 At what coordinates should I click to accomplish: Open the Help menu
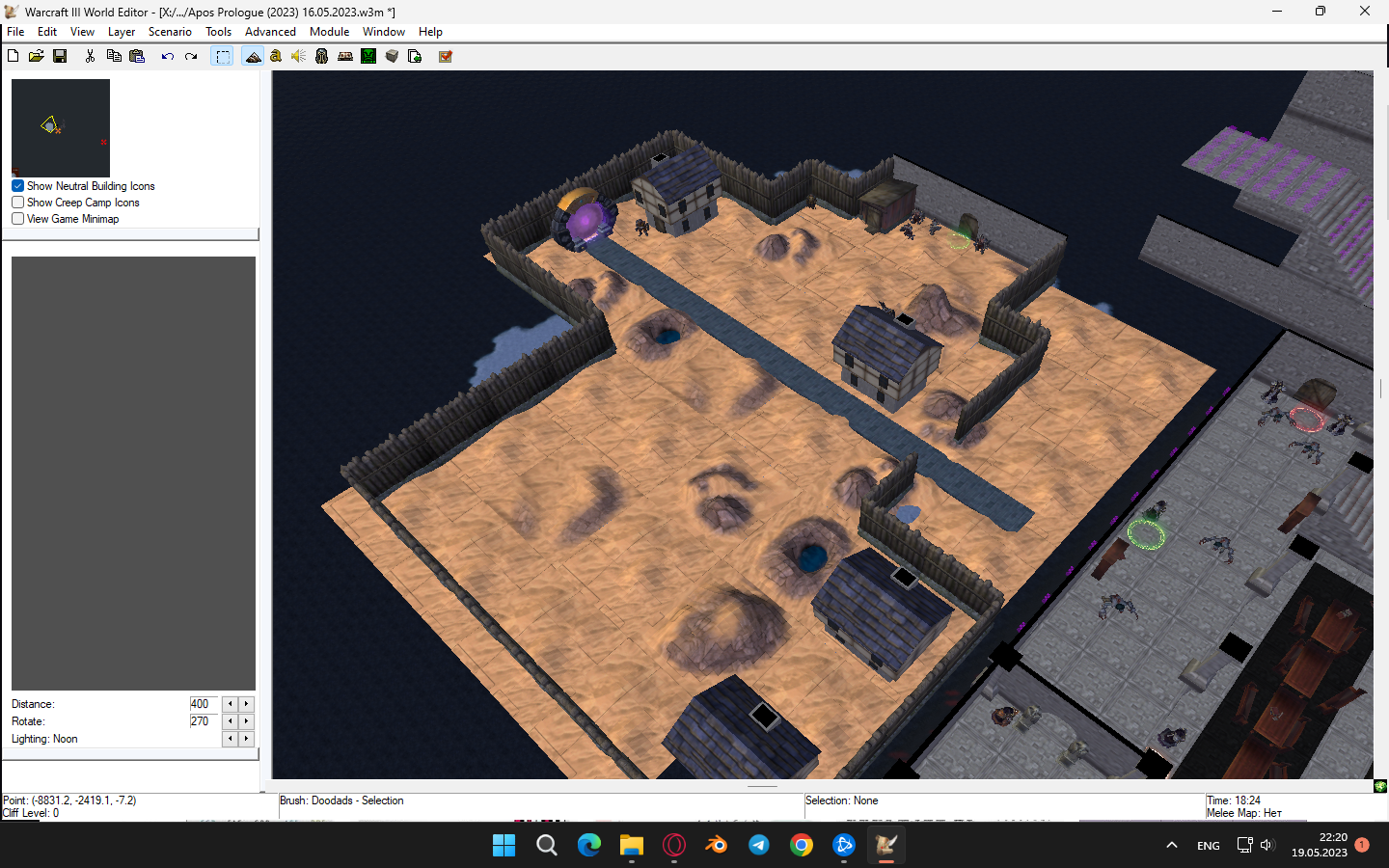(x=430, y=32)
